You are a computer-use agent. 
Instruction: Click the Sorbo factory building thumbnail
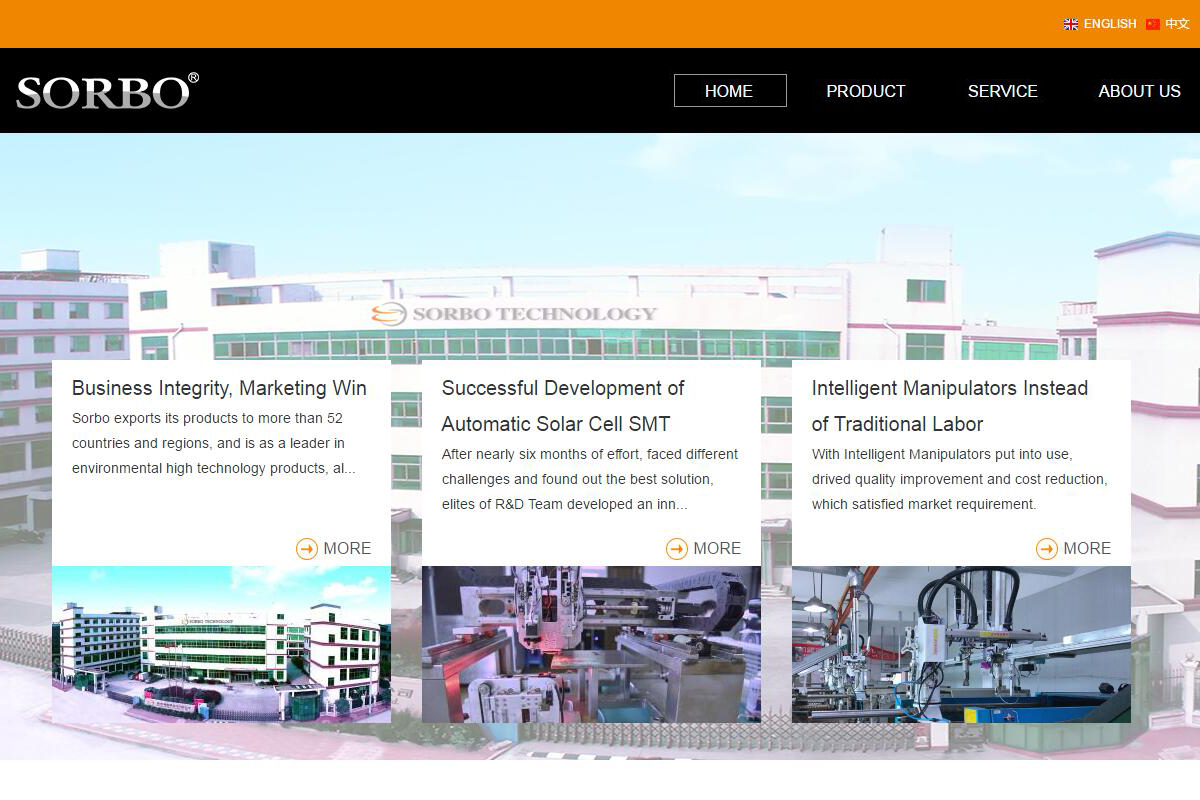click(x=221, y=644)
